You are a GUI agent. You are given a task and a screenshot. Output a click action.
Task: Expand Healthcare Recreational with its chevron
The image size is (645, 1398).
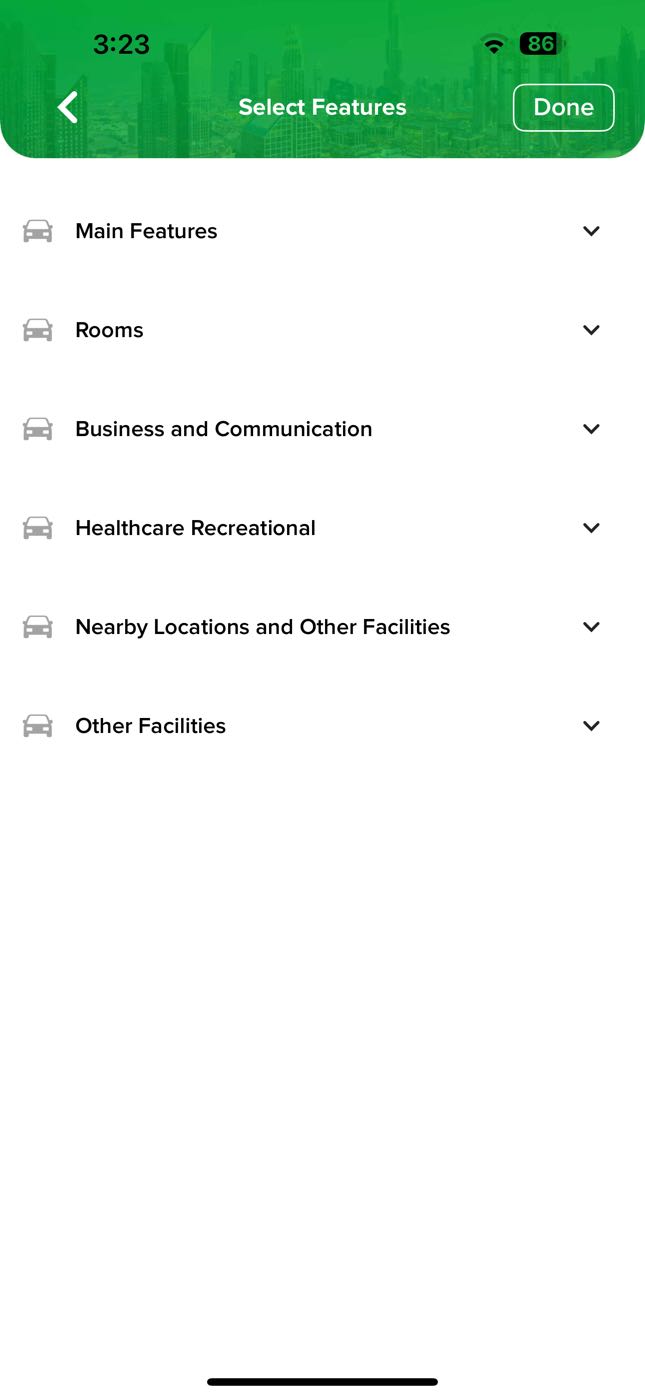point(591,528)
